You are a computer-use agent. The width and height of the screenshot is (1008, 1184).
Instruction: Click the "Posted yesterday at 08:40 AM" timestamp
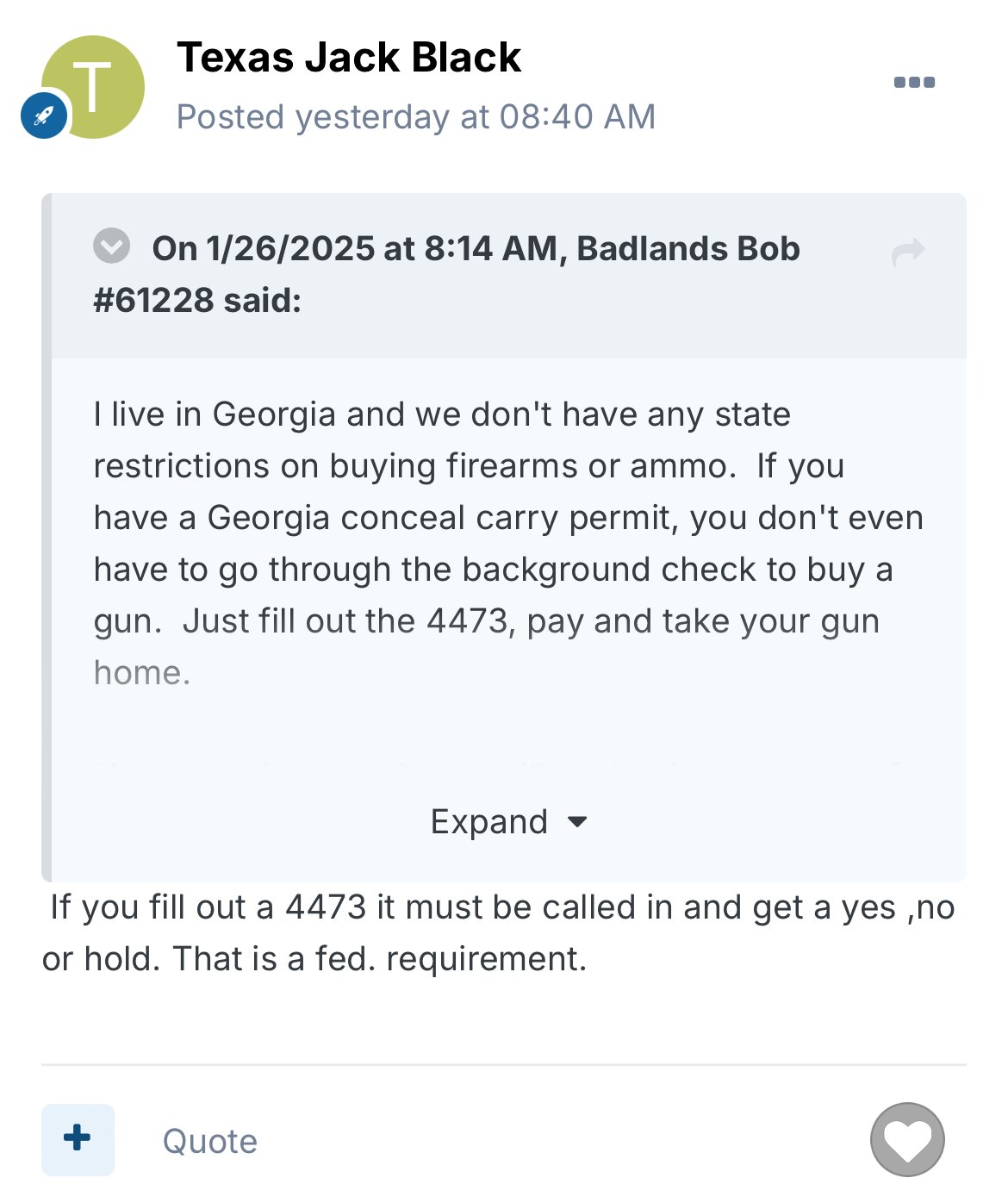[416, 117]
